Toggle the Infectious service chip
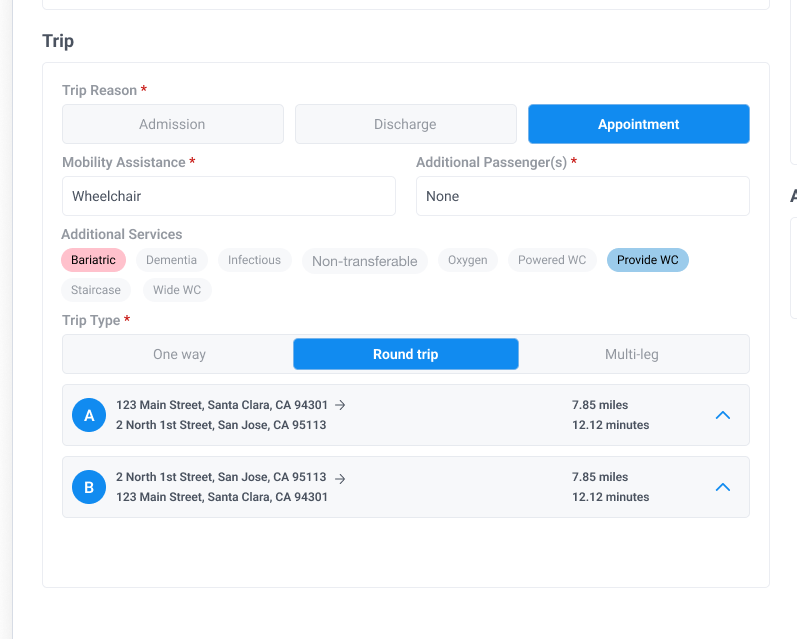 click(x=254, y=260)
